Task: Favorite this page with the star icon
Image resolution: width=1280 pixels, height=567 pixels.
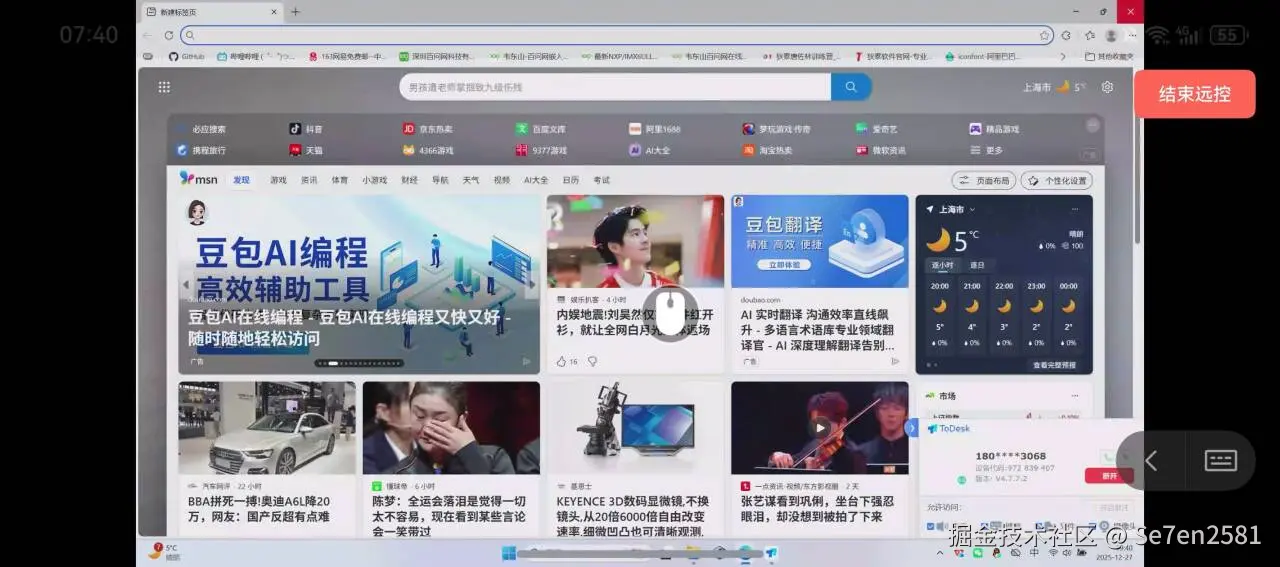Action: [1044, 35]
